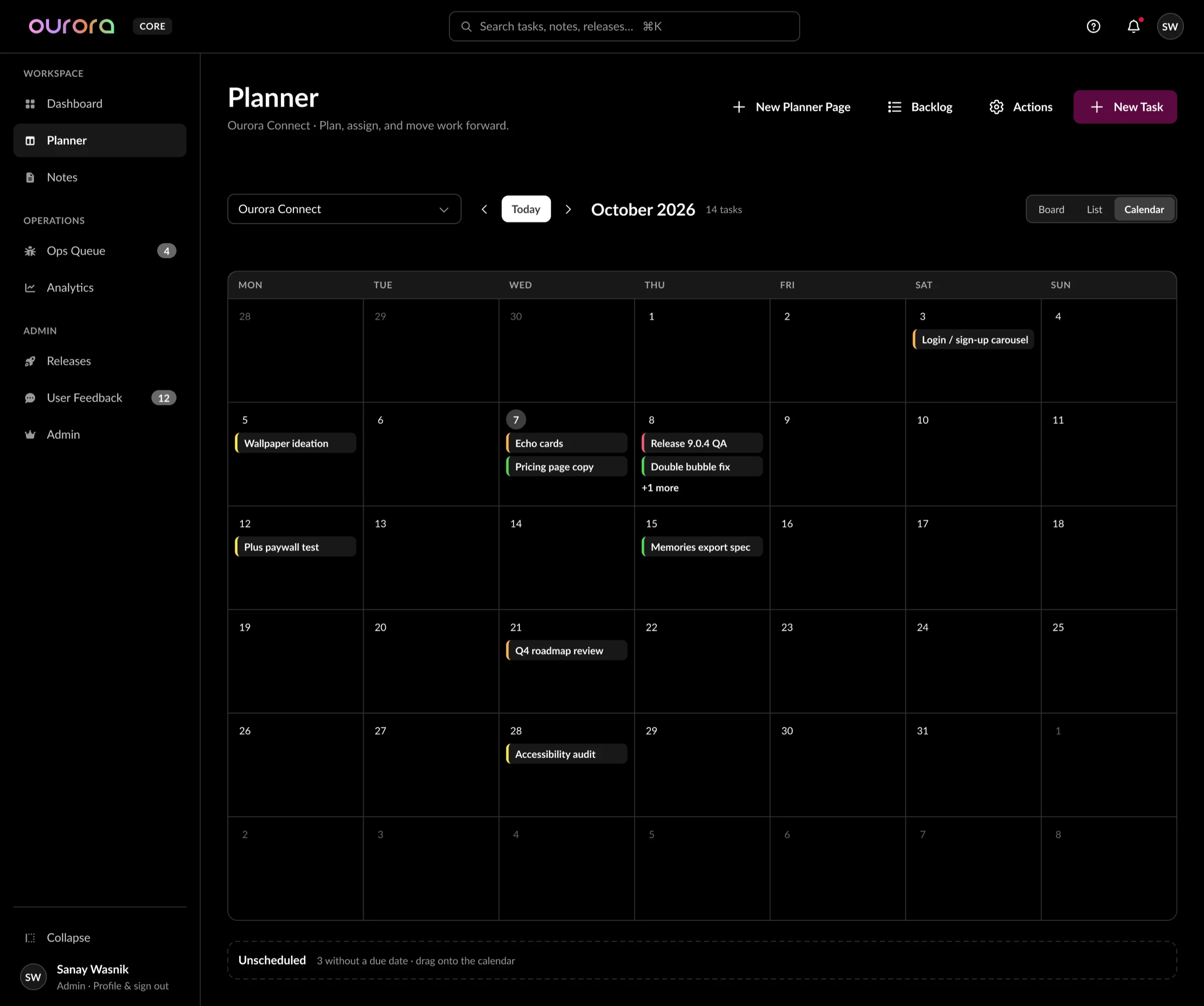
Task: Click the Ops Queue bug icon
Action: [x=31, y=250]
